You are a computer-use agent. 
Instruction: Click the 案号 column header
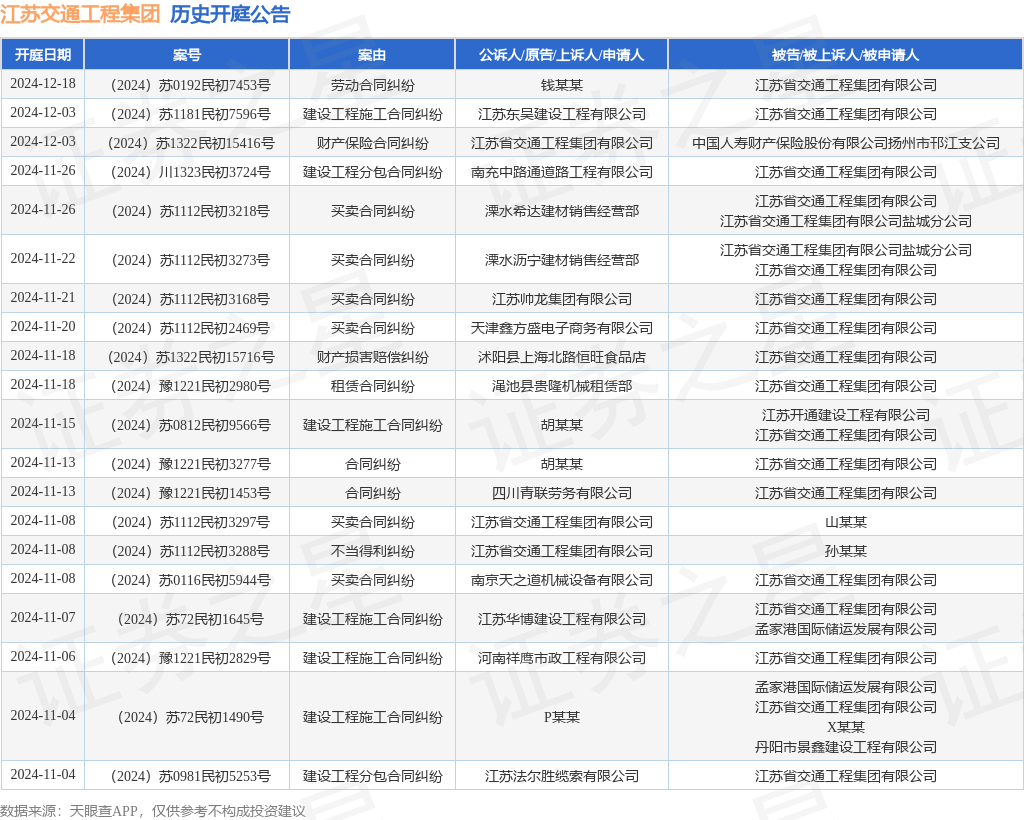tap(187, 55)
